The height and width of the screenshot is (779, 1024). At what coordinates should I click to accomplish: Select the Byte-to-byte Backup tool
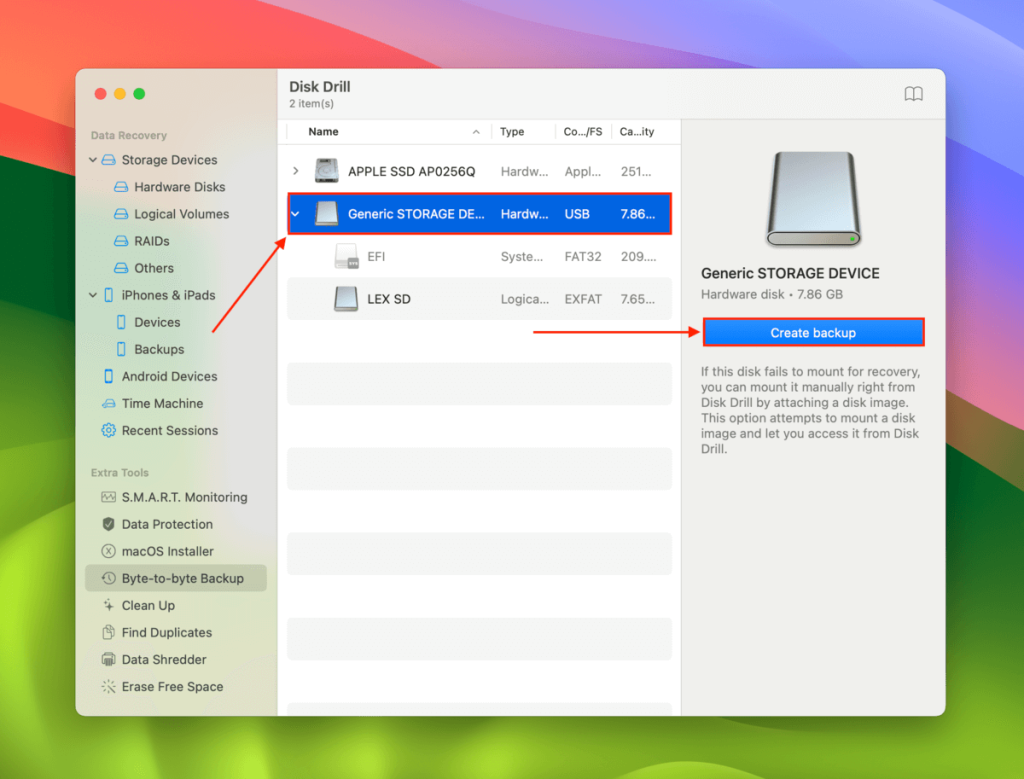pos(176,578)
